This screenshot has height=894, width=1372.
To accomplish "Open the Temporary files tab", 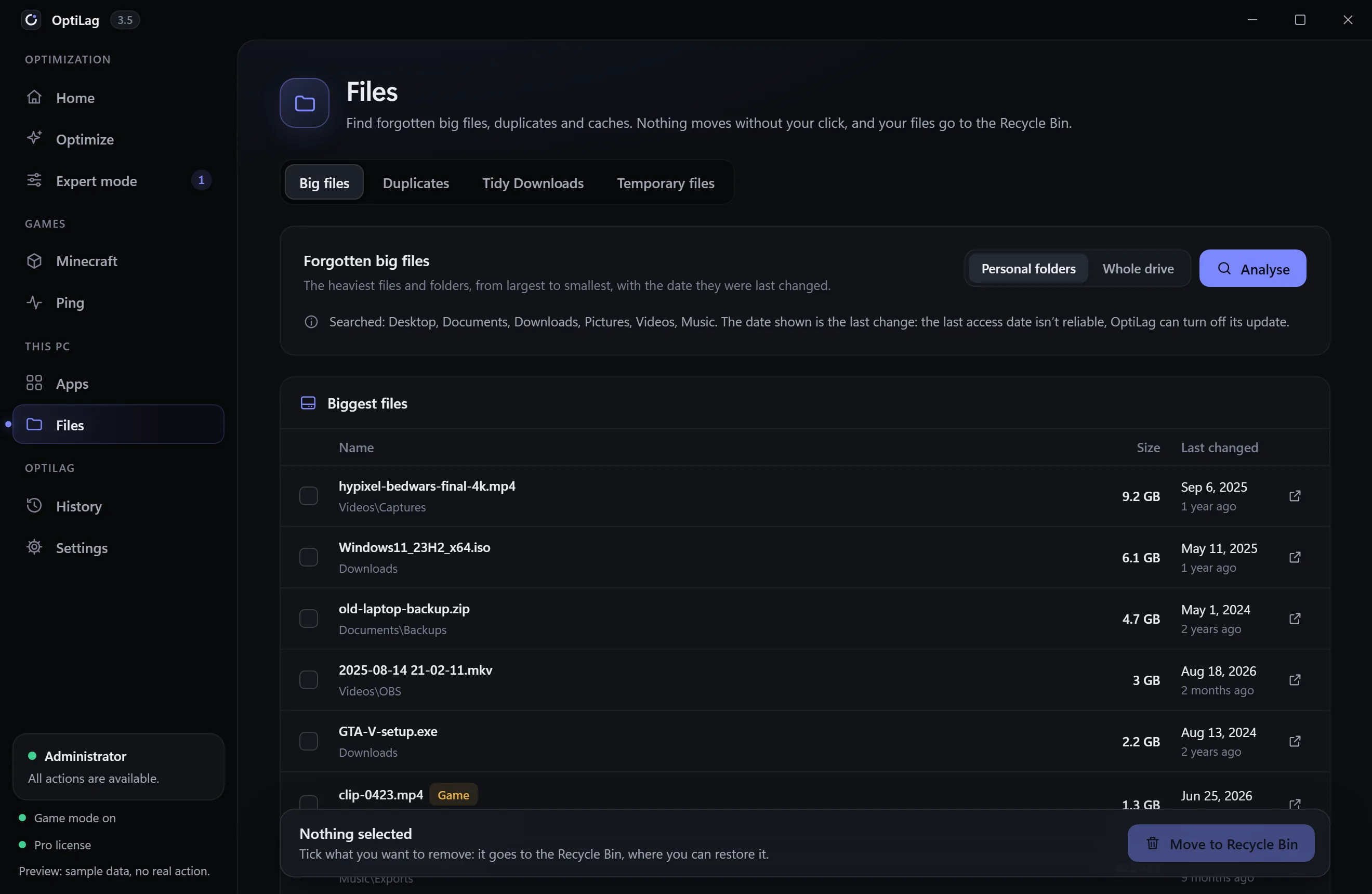I will point(665,183).
